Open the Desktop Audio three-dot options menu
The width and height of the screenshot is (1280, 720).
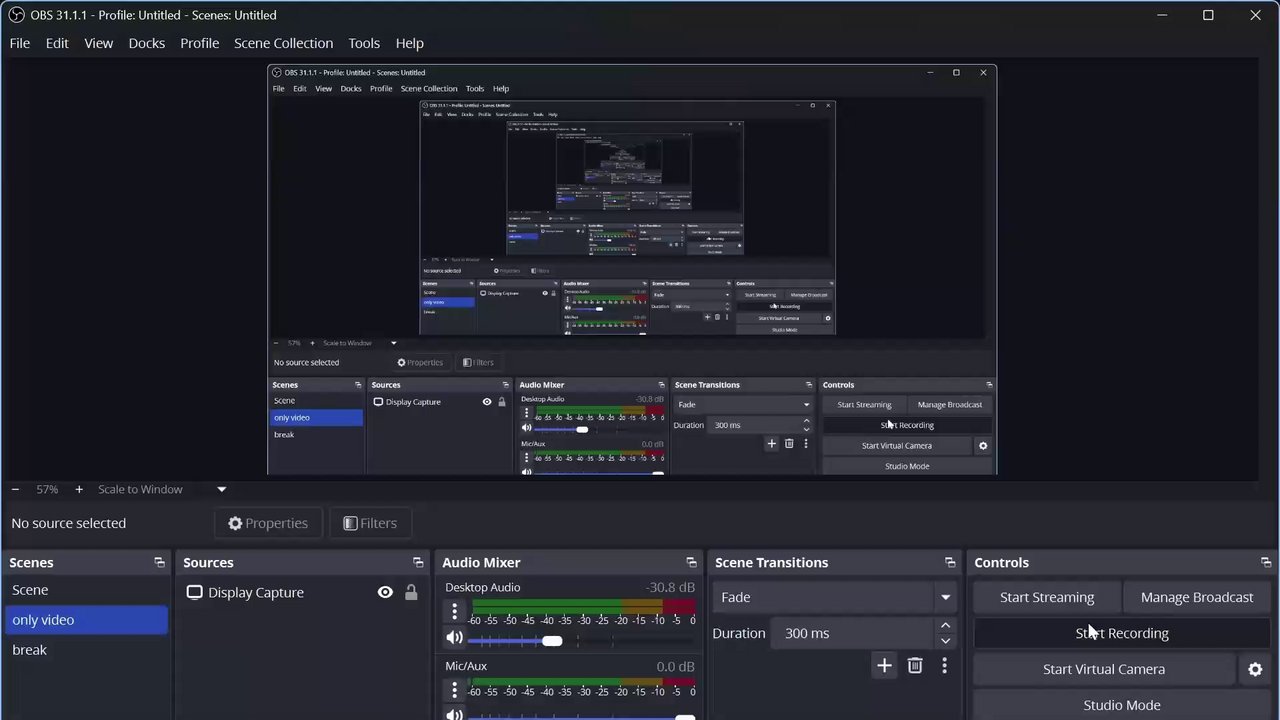point(454,611)
